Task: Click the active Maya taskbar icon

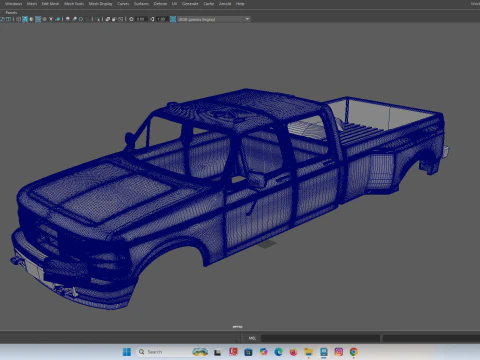Action: tap(324, 352)
